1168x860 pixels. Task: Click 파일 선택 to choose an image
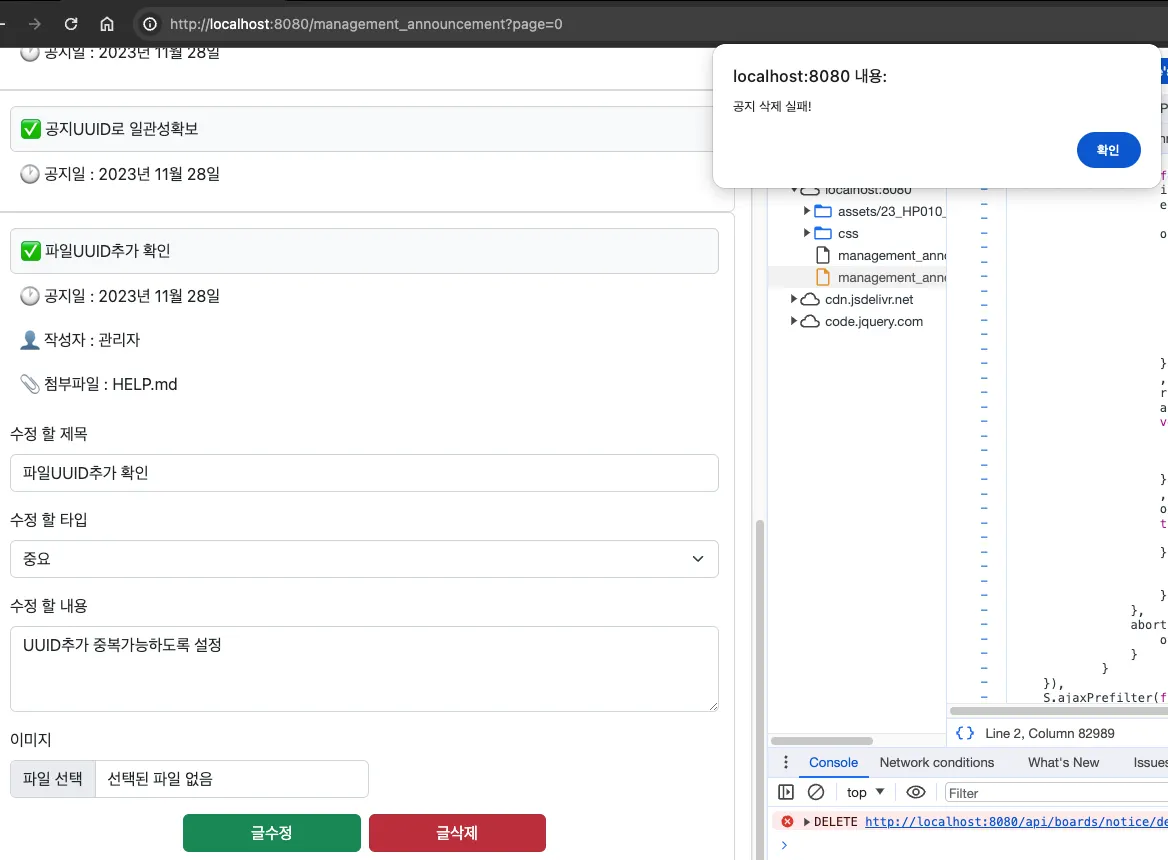coord(53,779)
